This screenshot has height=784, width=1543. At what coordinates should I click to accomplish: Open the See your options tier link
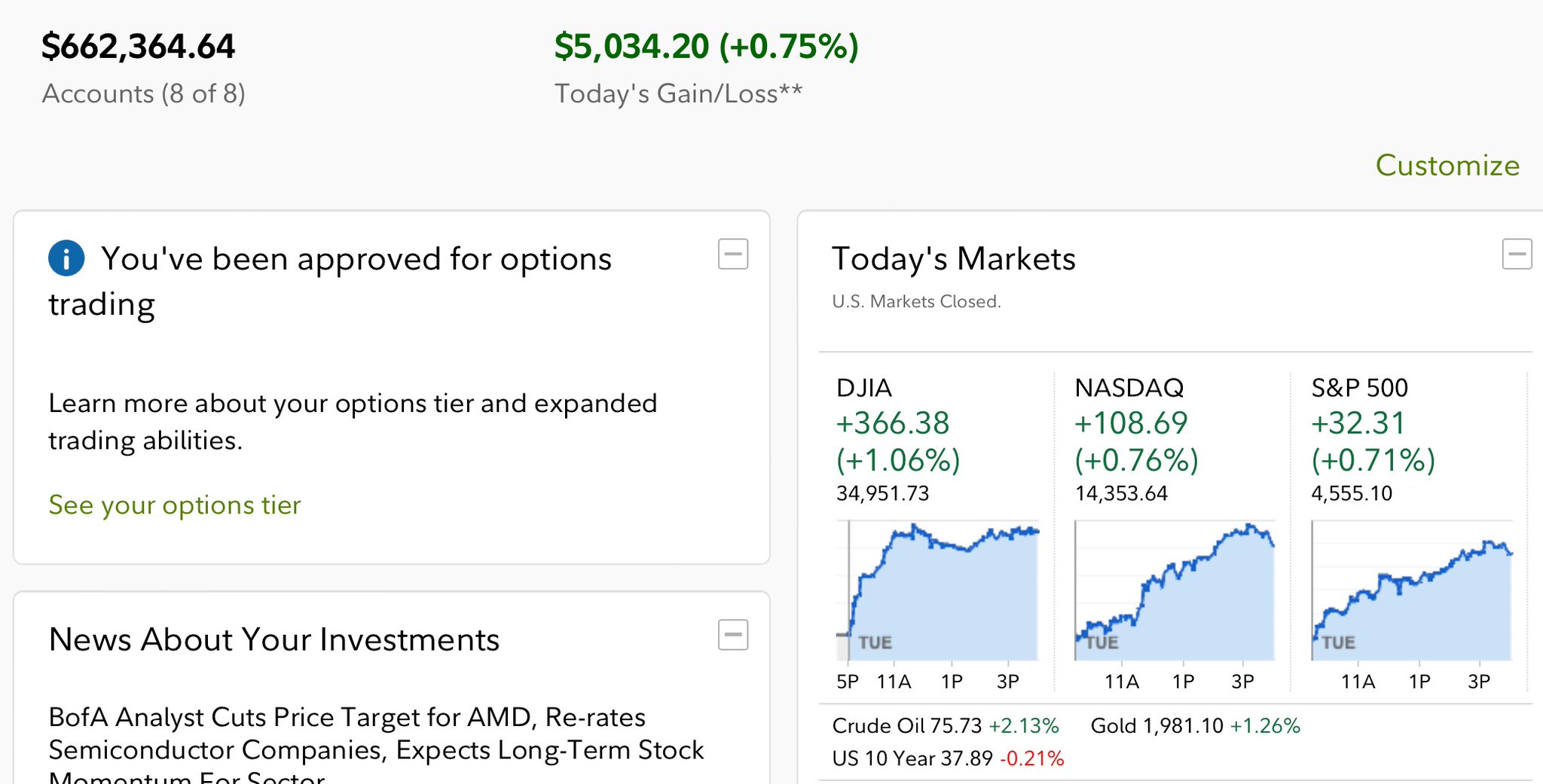point(175,505)
